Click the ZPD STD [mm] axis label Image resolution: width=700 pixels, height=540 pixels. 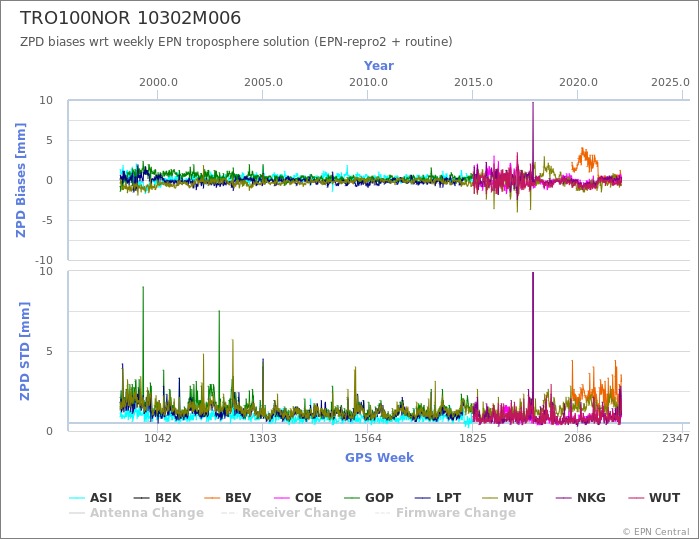[24, 351]
